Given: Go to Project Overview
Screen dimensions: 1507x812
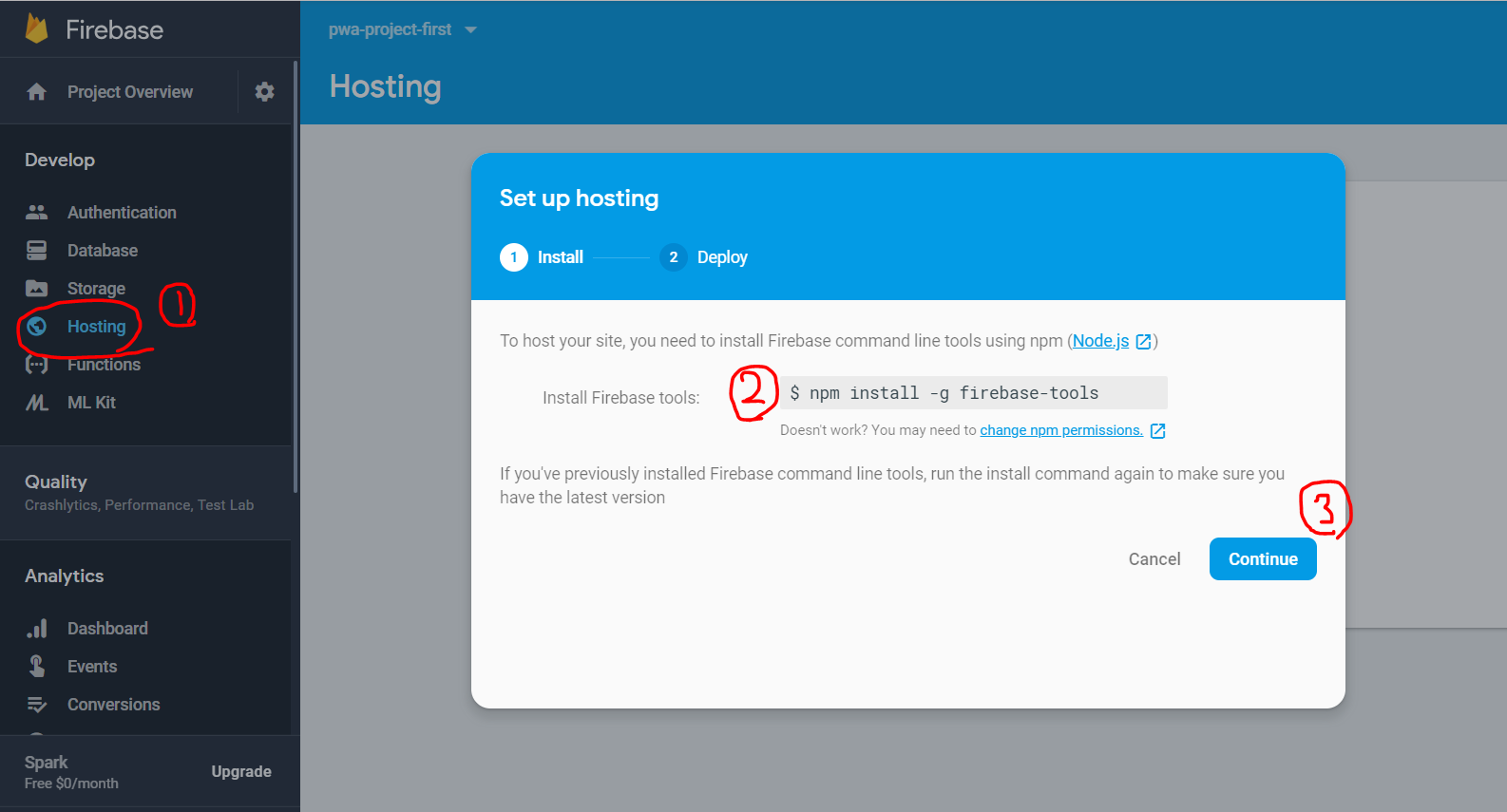Looking at the screenshot, I should (x=130, y=92).
